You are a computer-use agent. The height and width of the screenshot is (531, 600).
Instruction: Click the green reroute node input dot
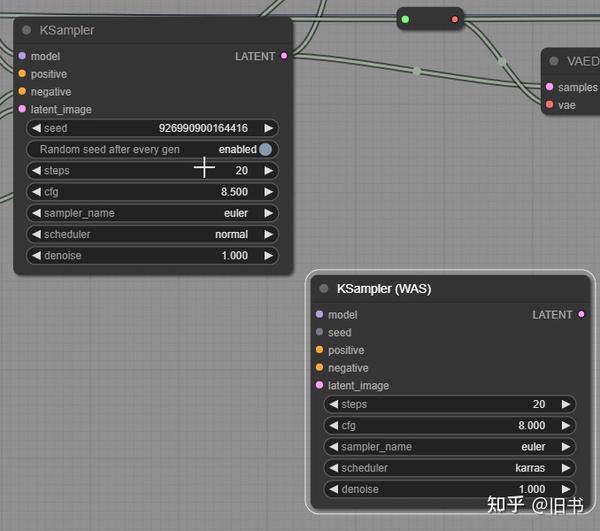405,19
